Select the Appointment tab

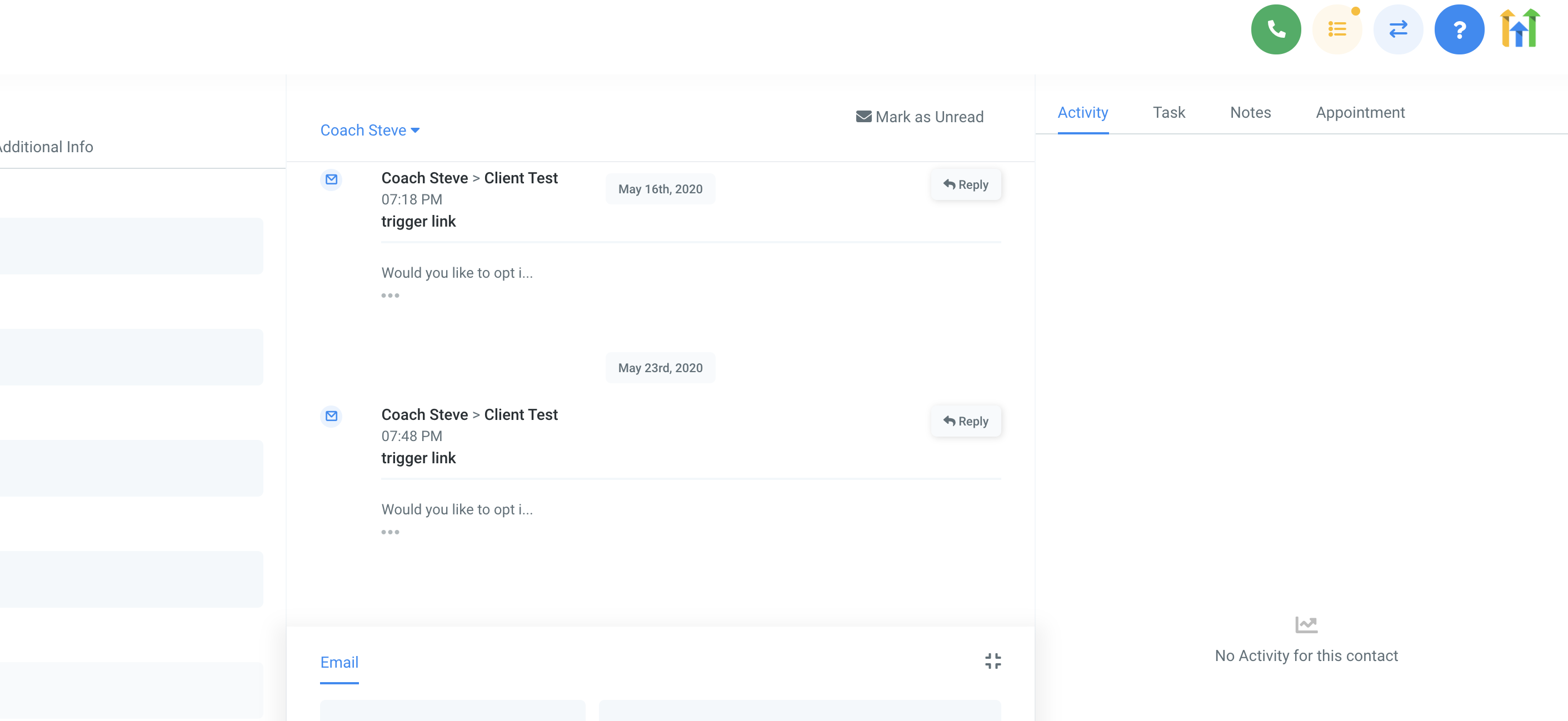[1359, 113]
